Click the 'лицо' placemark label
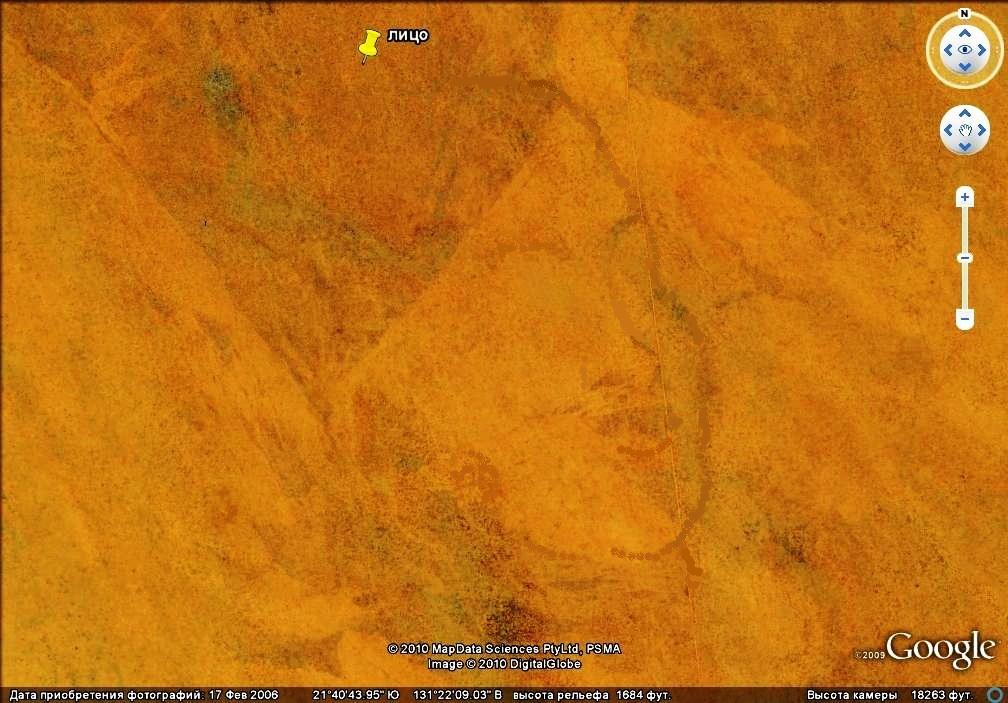Viewport: 1008px width, 703px height. (408, 35)
